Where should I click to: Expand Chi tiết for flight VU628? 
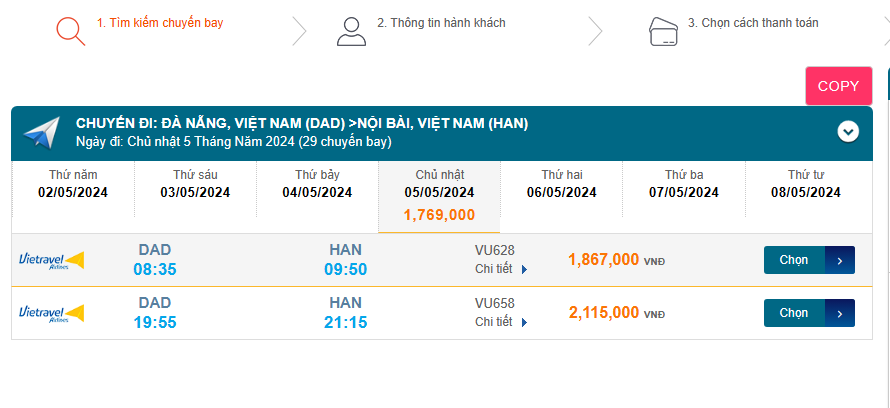coord(500,269)
